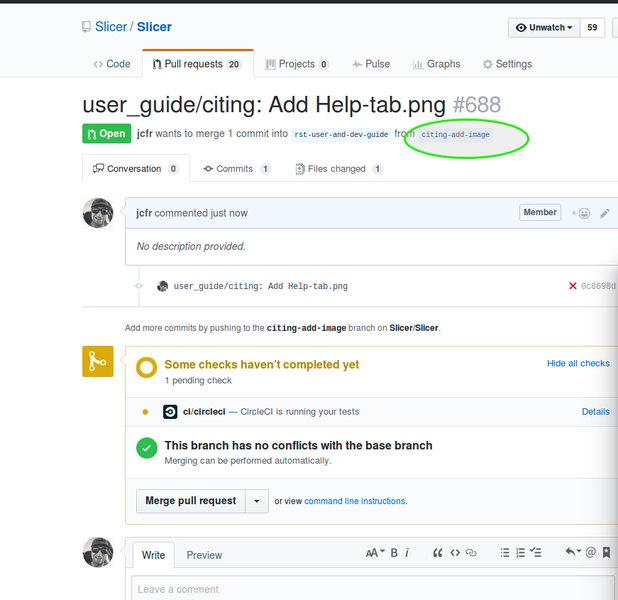Add a task list to comment

pos(536,553)
